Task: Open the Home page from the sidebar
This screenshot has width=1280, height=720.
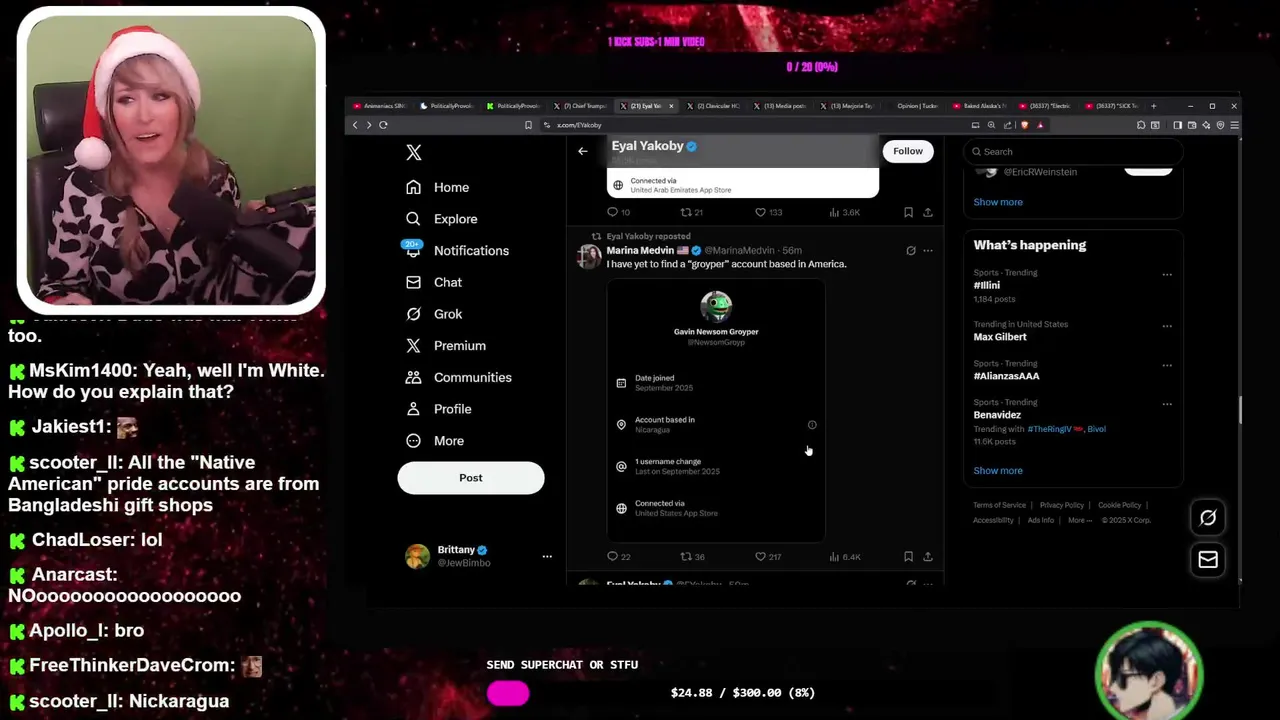Action: click(x=437, y=188)
